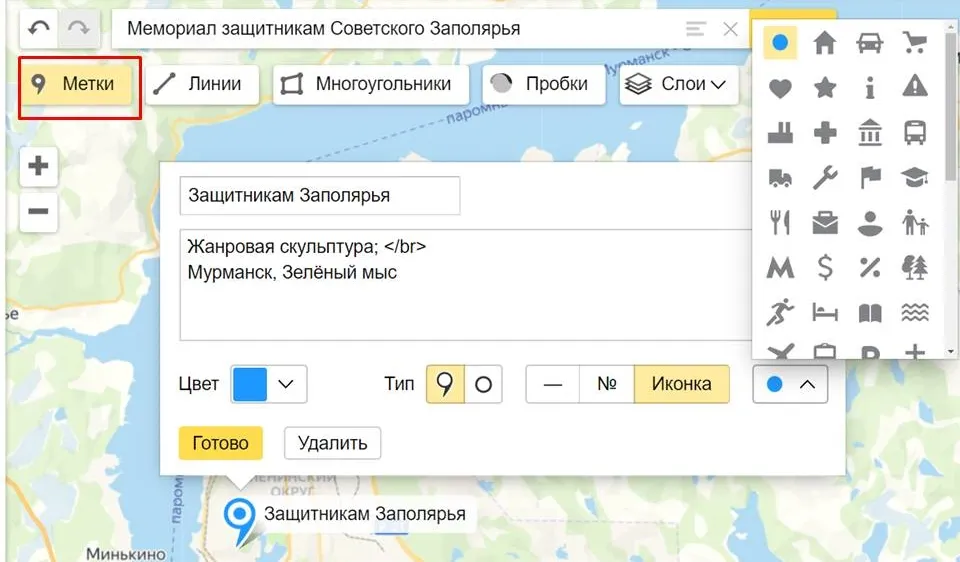Select the delivery truck icon
Screen dimensions: 960x562
(x=780, y=178)
